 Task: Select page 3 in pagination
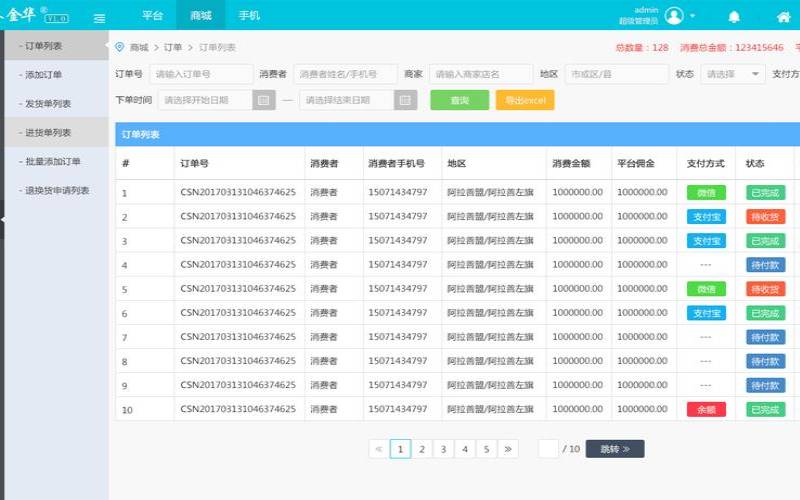coord(443,449)
